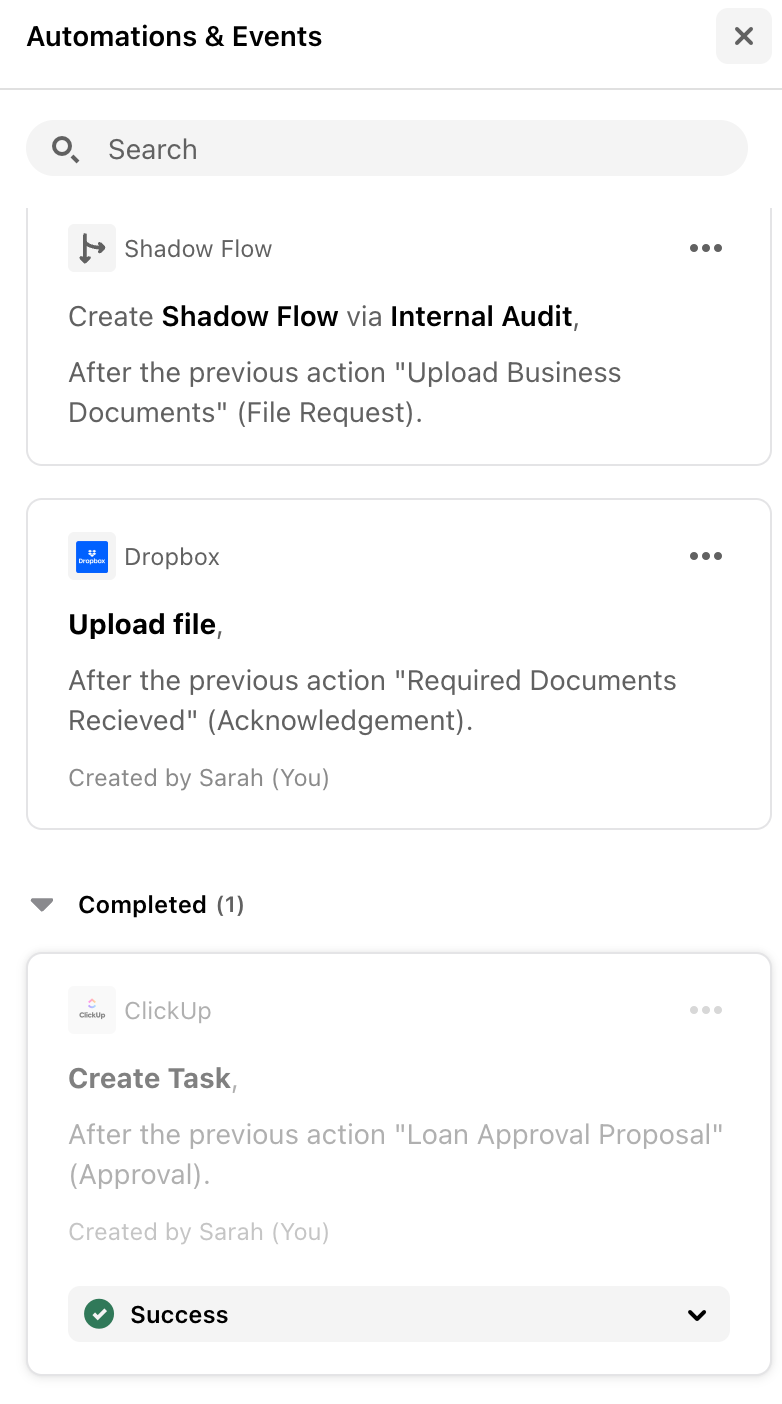The height and width of the screenshot is (1404, 782).
Task: Close the Automations & Events panel
Action: click(744, 37)
